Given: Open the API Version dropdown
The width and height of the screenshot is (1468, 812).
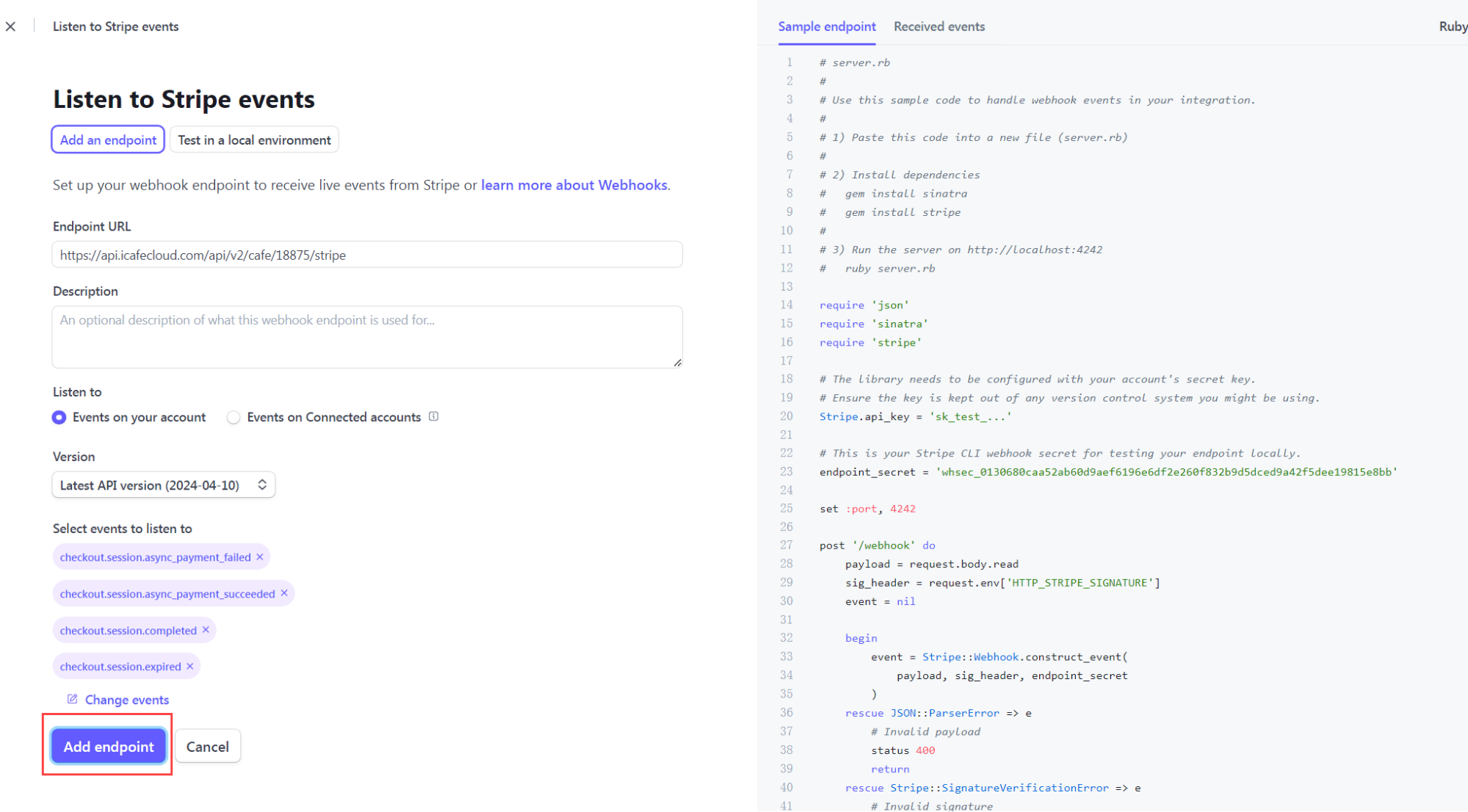Looking at the screenshot, I should click(163, 485).
